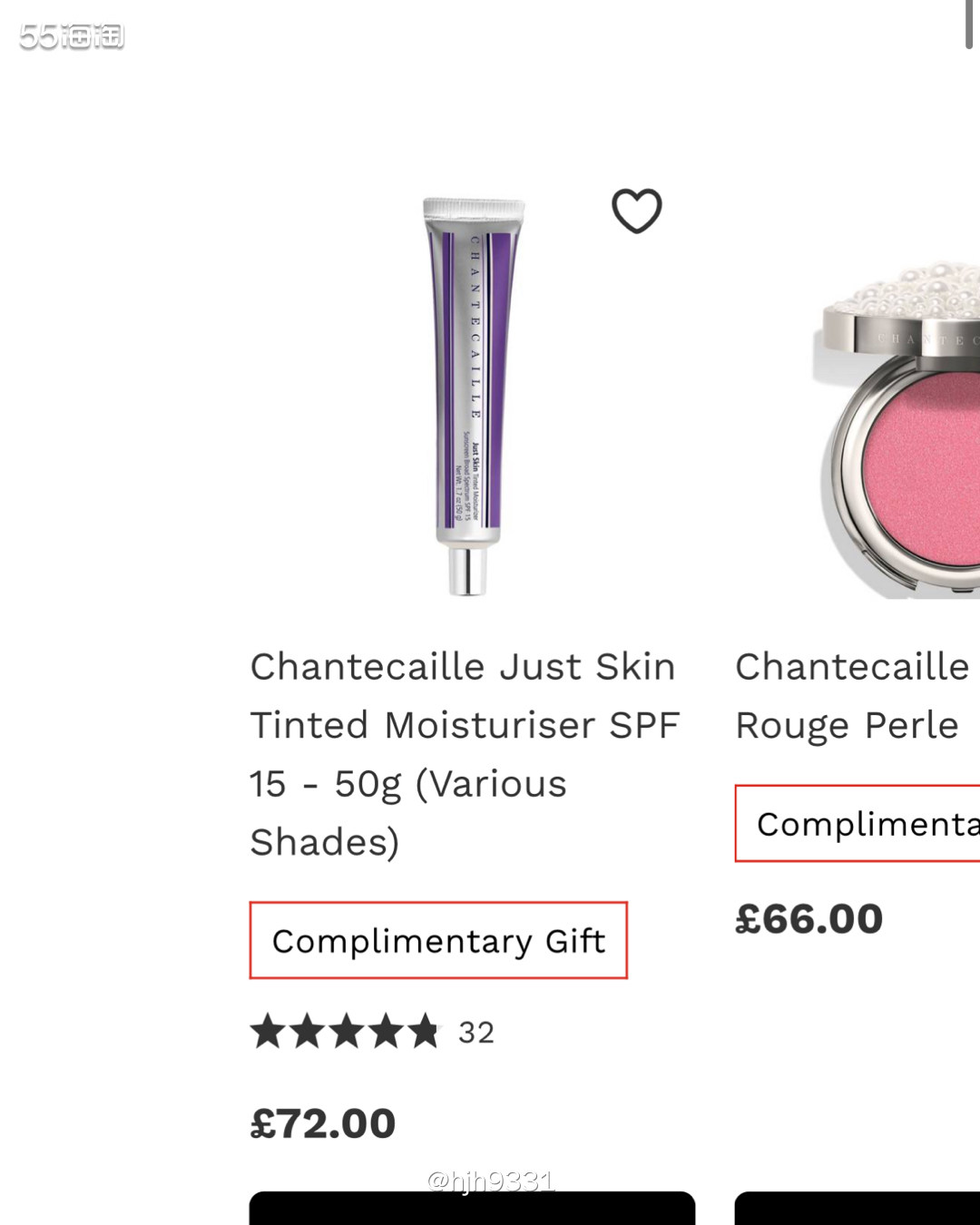980x1225 pixels.
Task: View the 32 reviews count
Action: coord(476,1033)
